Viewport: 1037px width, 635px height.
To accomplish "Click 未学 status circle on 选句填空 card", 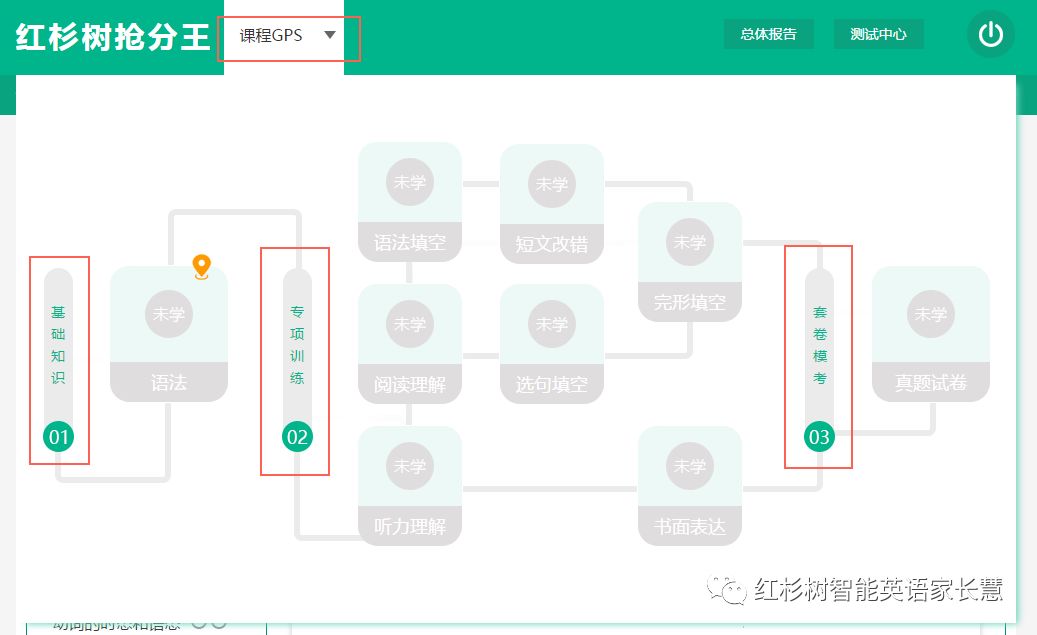I will pos(552,324).
